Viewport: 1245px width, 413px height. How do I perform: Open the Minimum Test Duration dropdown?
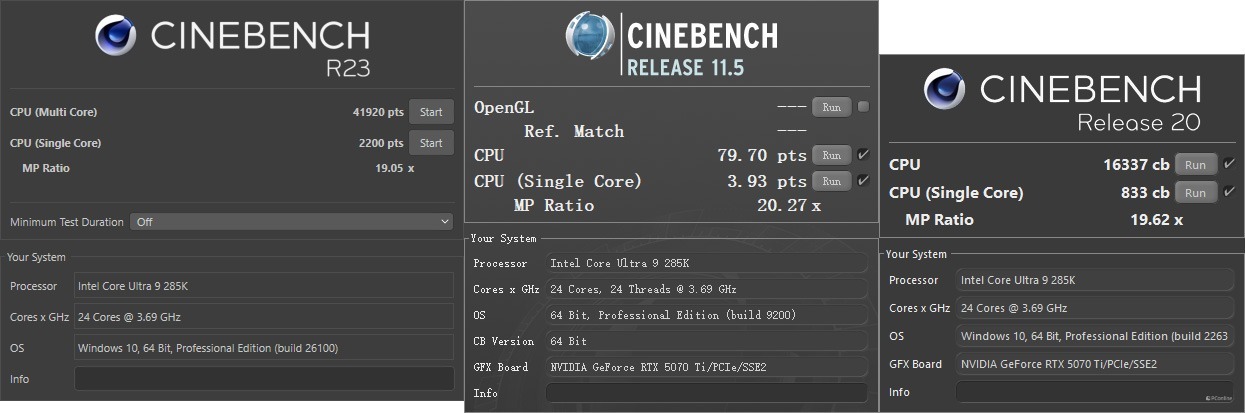click(292, 222)
